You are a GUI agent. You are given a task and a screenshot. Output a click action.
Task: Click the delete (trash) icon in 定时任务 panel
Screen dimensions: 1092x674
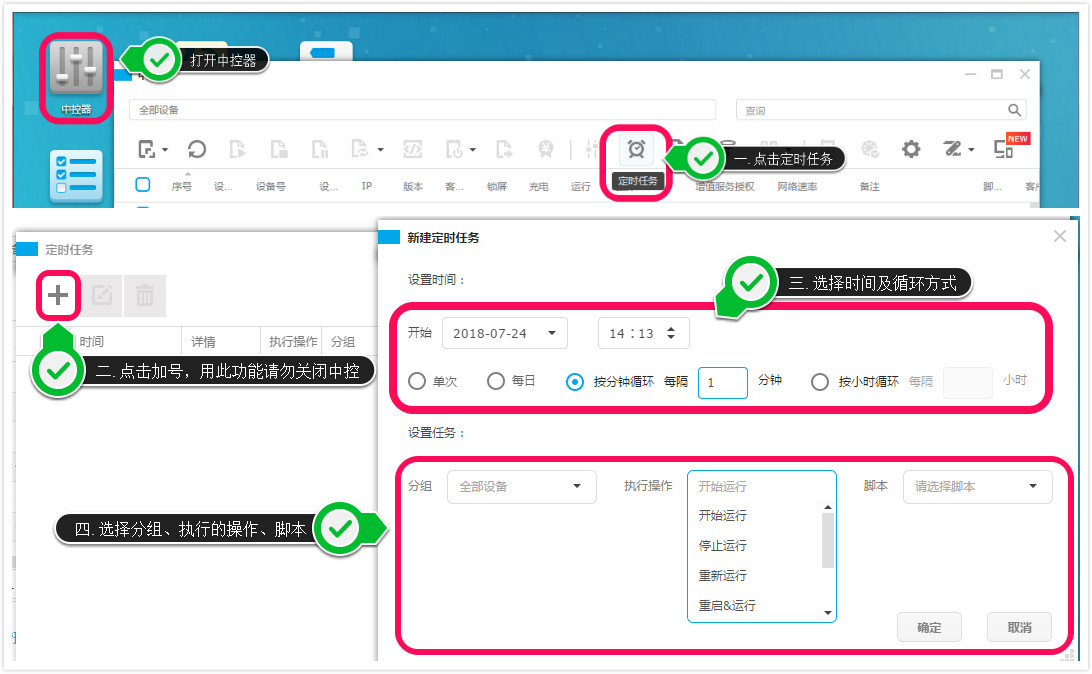coord(144,295)
